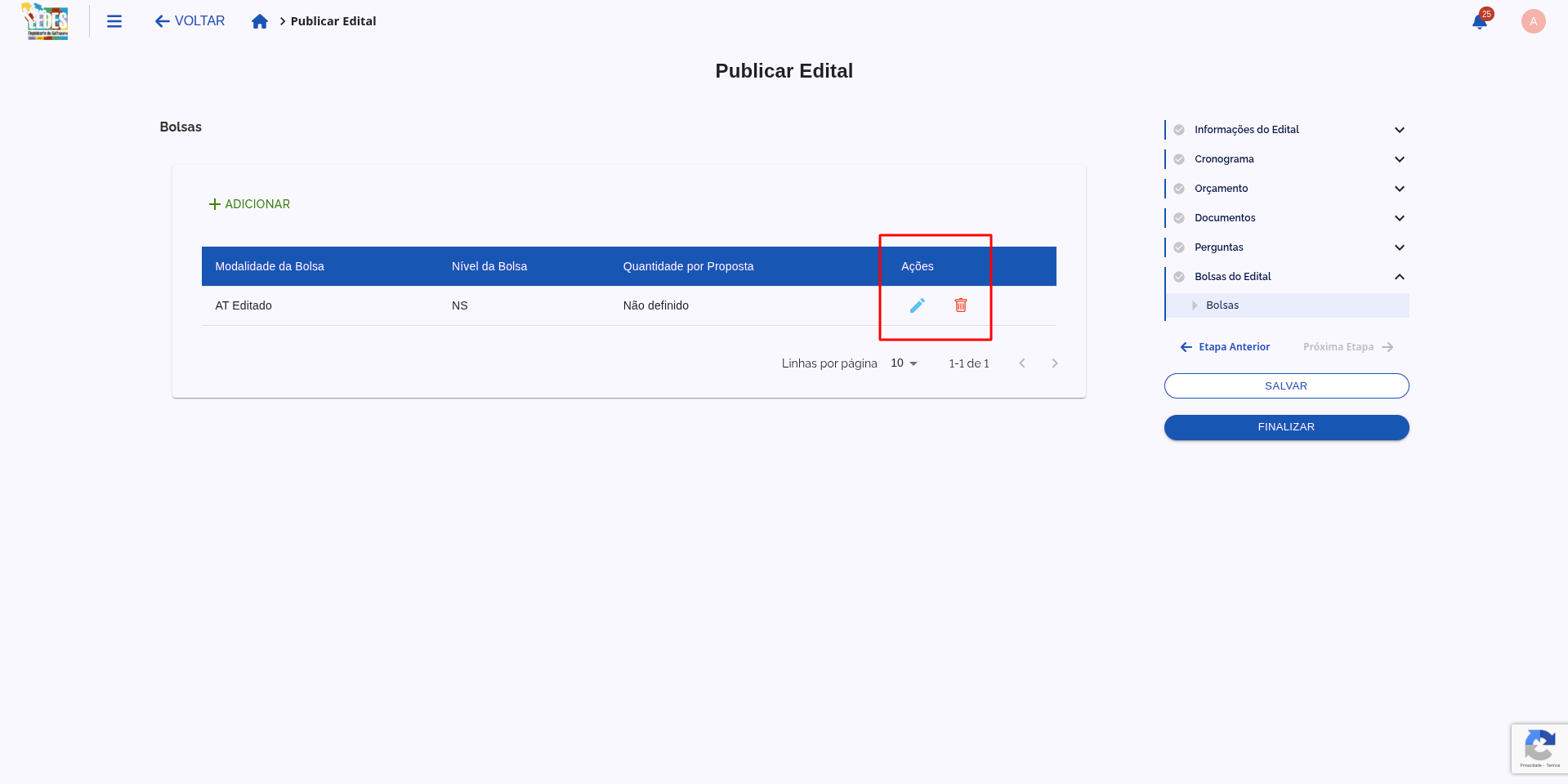This screenshot has height=784, width=1568.
Task: Open the hamburger navigation menu
Action: (114, 21)
